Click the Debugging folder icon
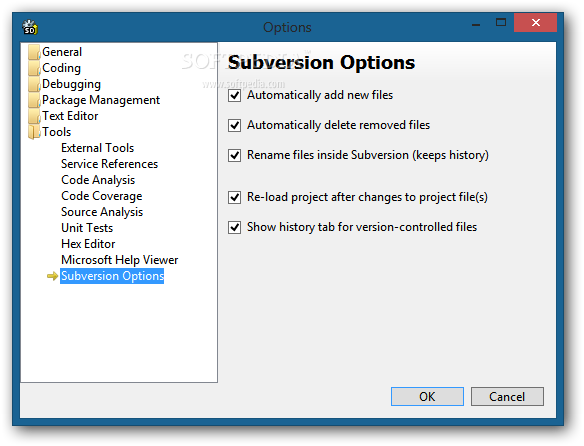 point(34,84)
